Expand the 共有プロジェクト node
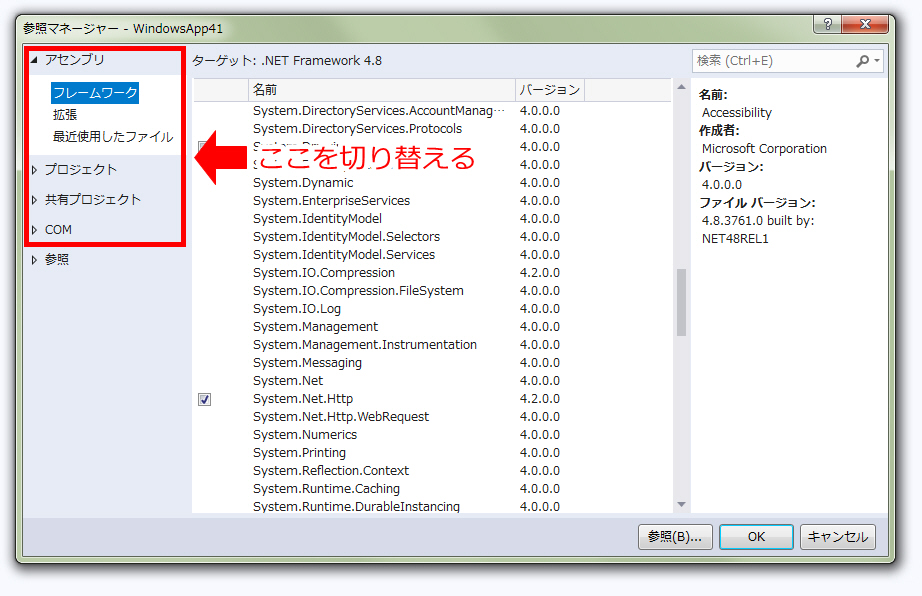This screenshot has width=922, height=596. pos(34,200)
